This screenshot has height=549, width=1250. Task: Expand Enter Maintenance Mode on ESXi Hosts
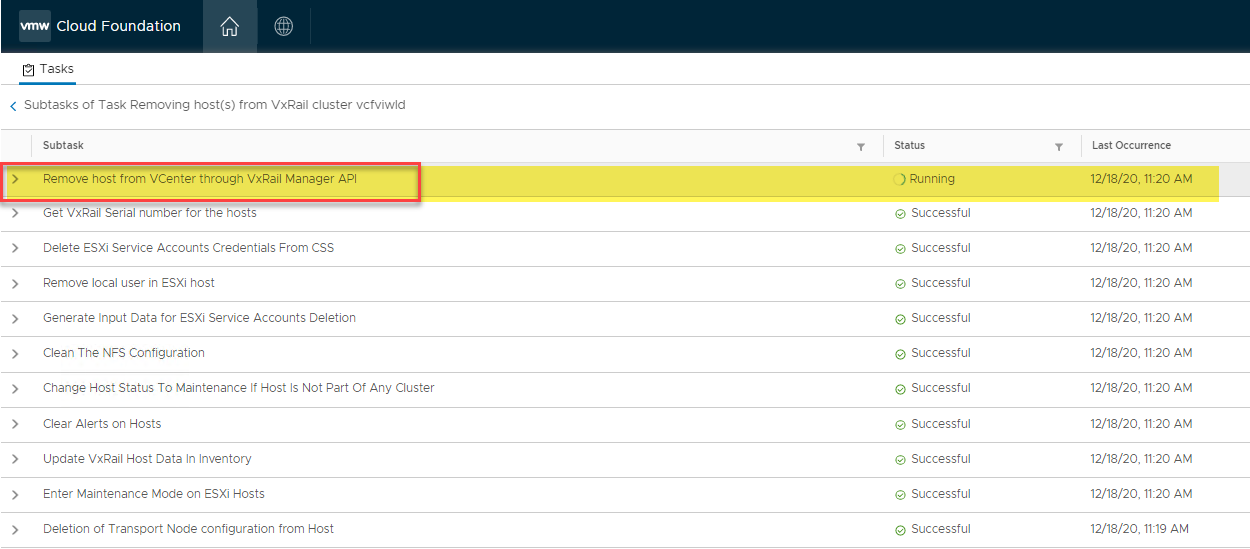[x=15, y=494]
